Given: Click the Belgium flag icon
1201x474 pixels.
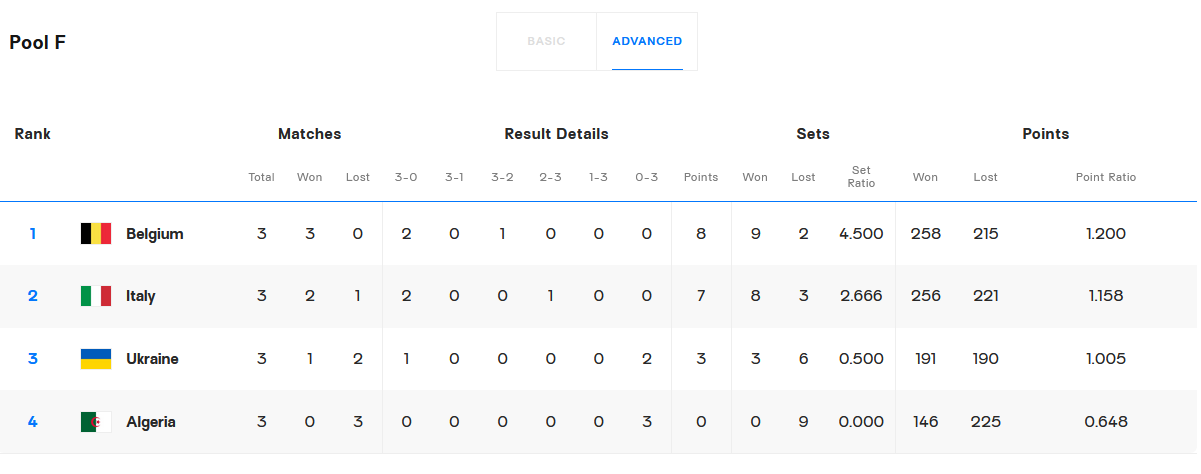Looking at the screenshot, I should (x=96, y=234).
